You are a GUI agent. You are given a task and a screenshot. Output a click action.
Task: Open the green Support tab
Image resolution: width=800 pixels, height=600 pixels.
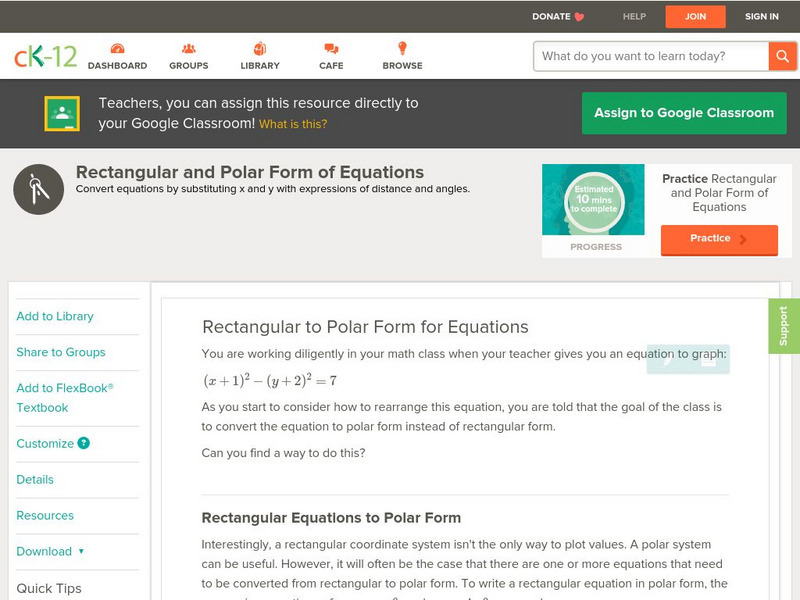[x=784, y=328]
